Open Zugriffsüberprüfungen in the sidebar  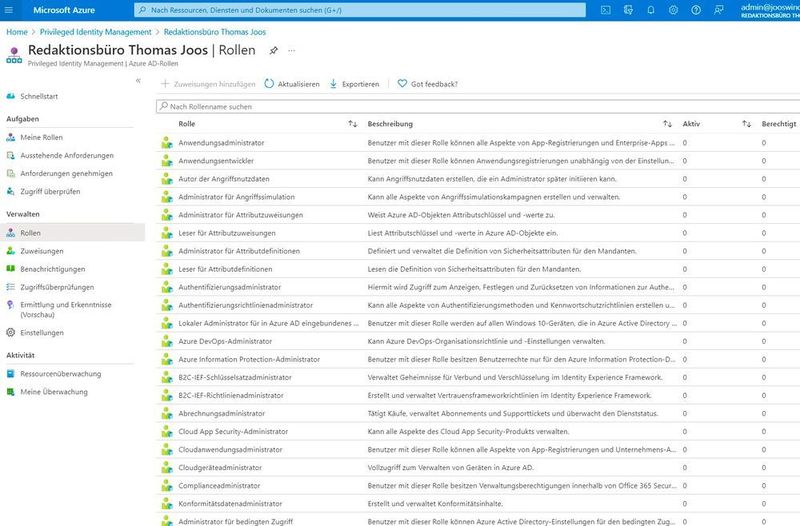tap(57, 287)
